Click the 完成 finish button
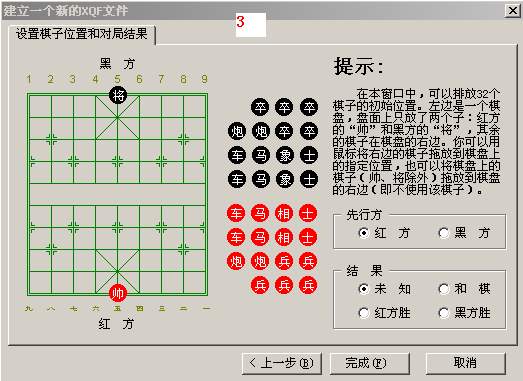Screen dimensions: 523x381 click(370, 363)
